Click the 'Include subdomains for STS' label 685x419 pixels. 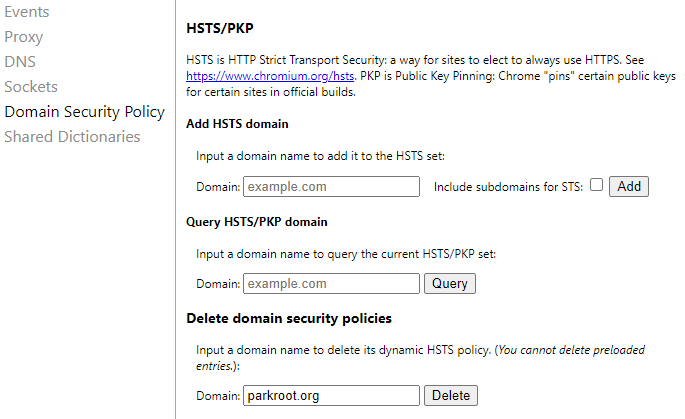pos(509,187)
